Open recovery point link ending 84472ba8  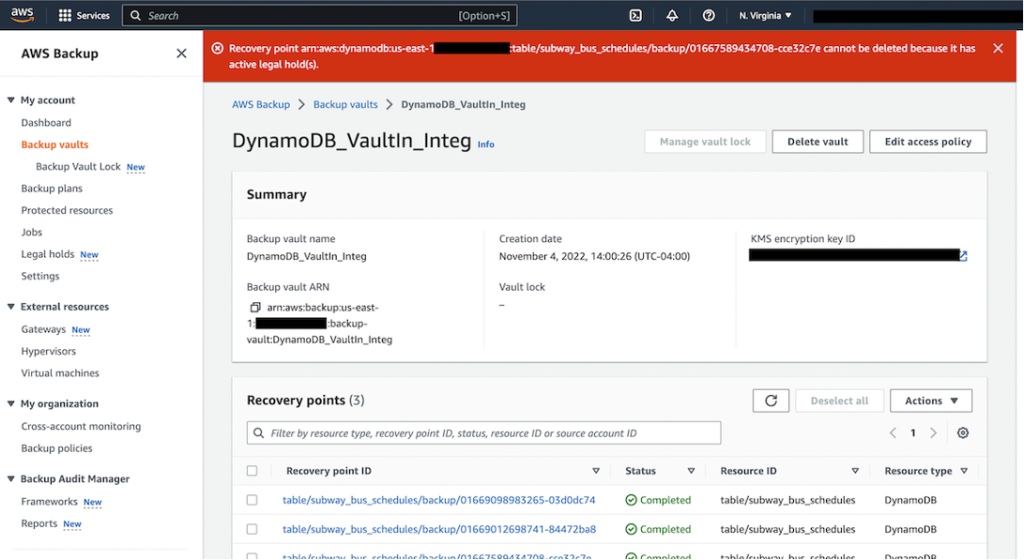tap(439, 529)
